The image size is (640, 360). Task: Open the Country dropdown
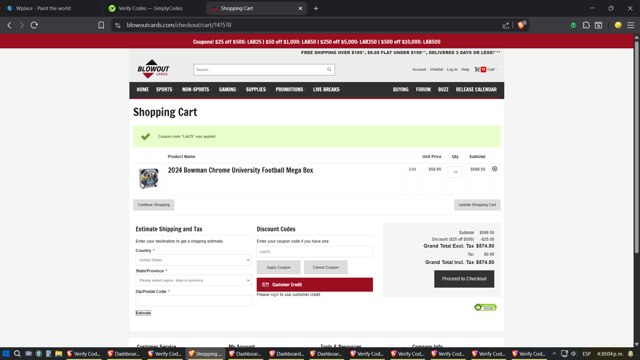click(193, 260)
